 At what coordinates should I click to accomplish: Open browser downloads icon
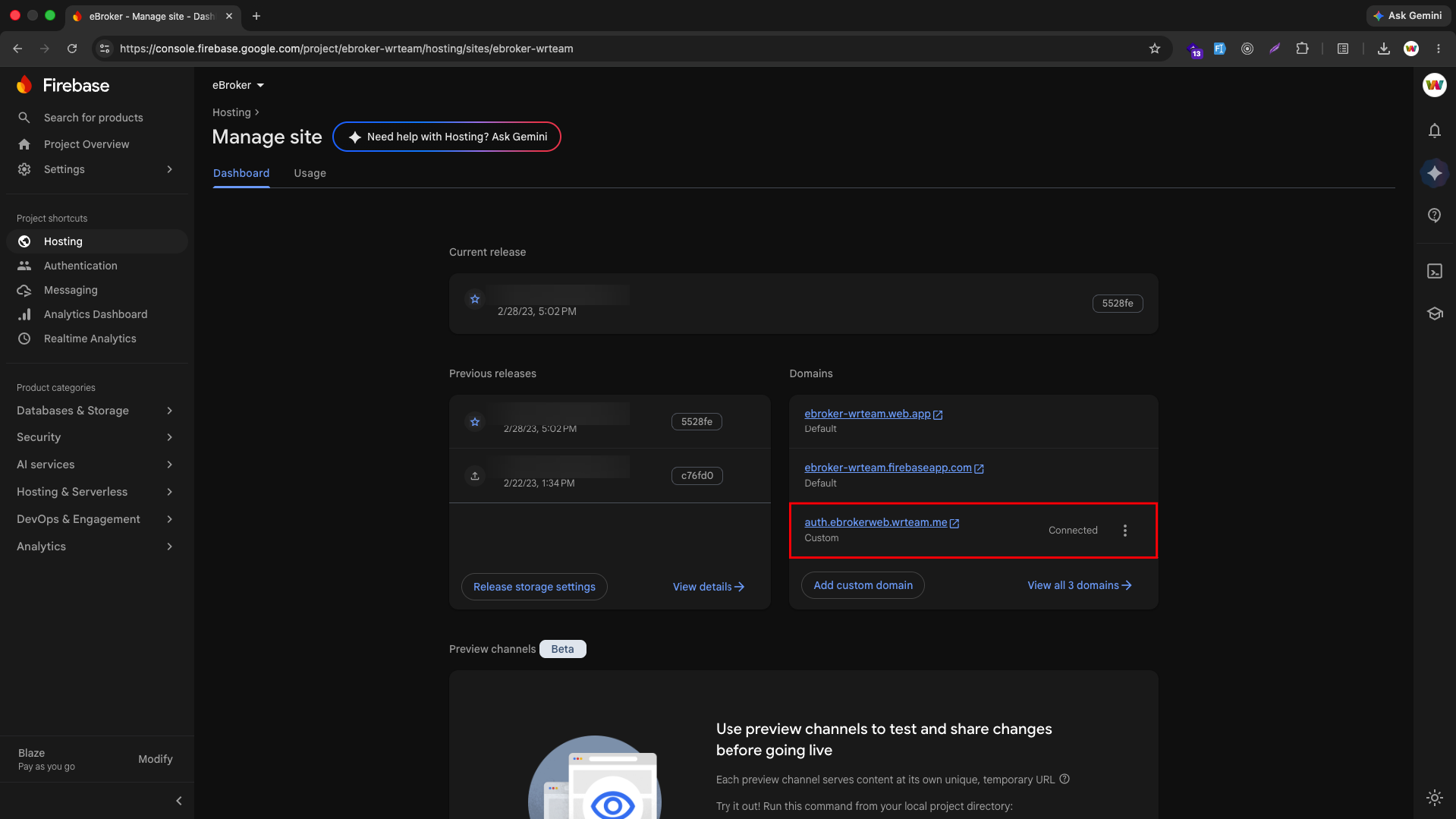[1383, 49]
